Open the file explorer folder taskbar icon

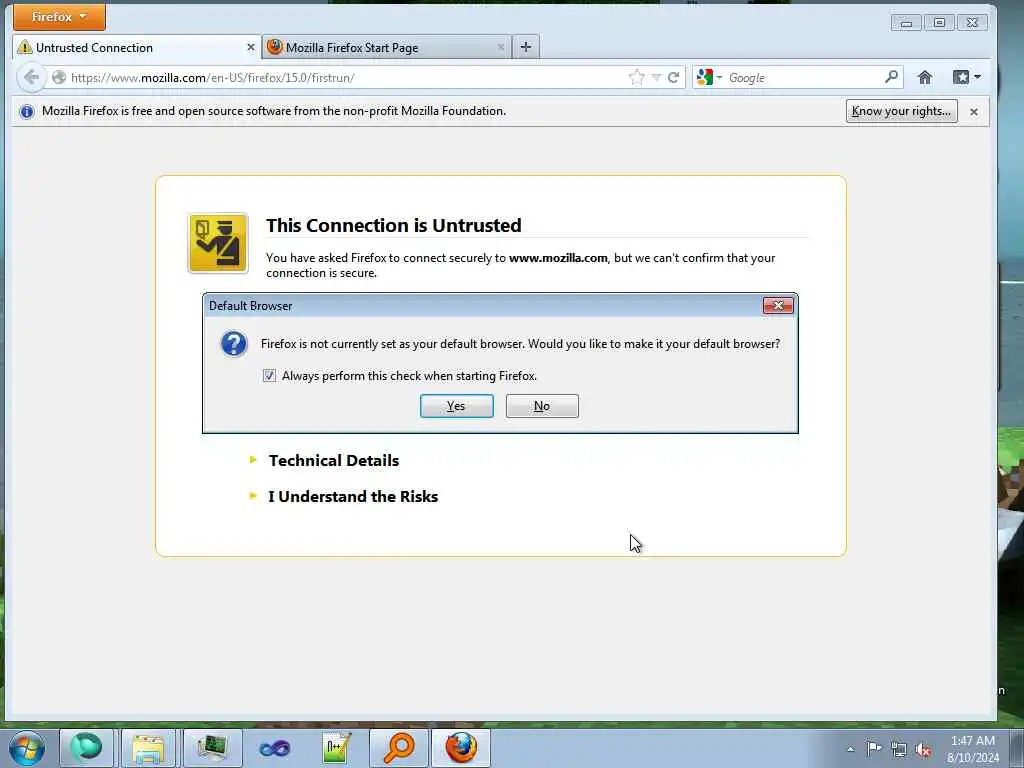click(x=148, y=748)
